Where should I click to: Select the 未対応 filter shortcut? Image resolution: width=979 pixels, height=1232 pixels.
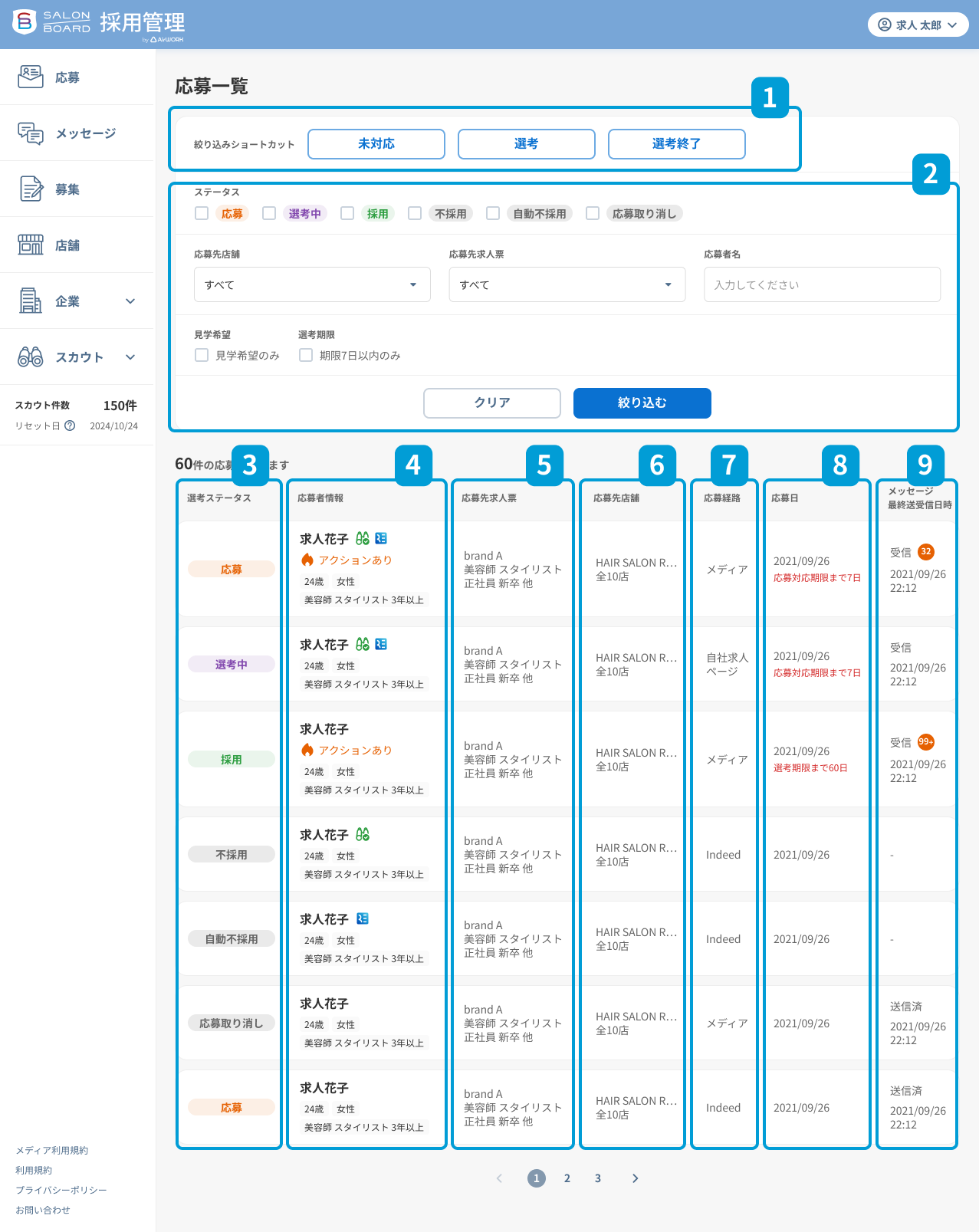point(376,144)
